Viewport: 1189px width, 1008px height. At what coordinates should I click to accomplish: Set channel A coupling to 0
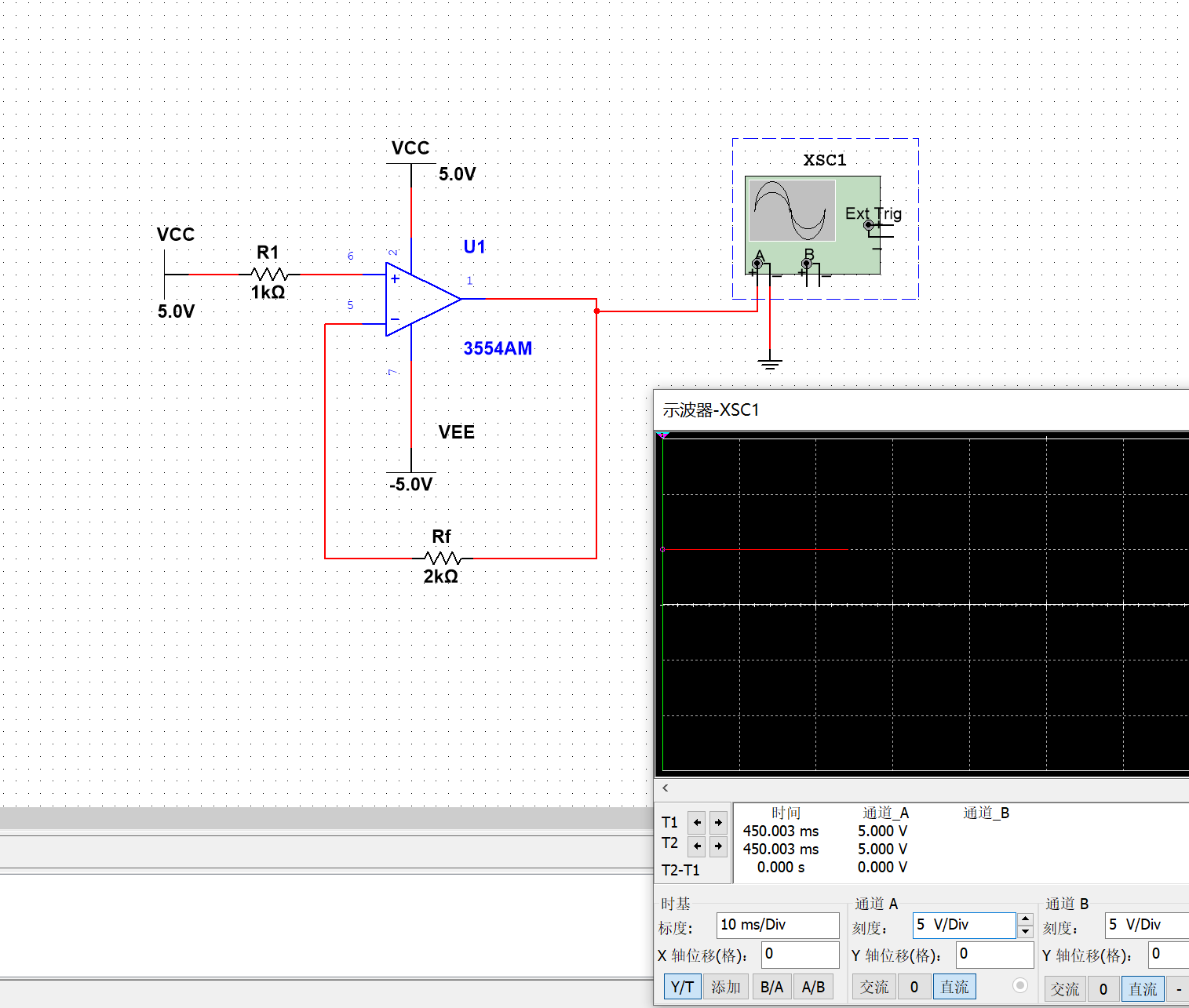(x=914, y=987)
